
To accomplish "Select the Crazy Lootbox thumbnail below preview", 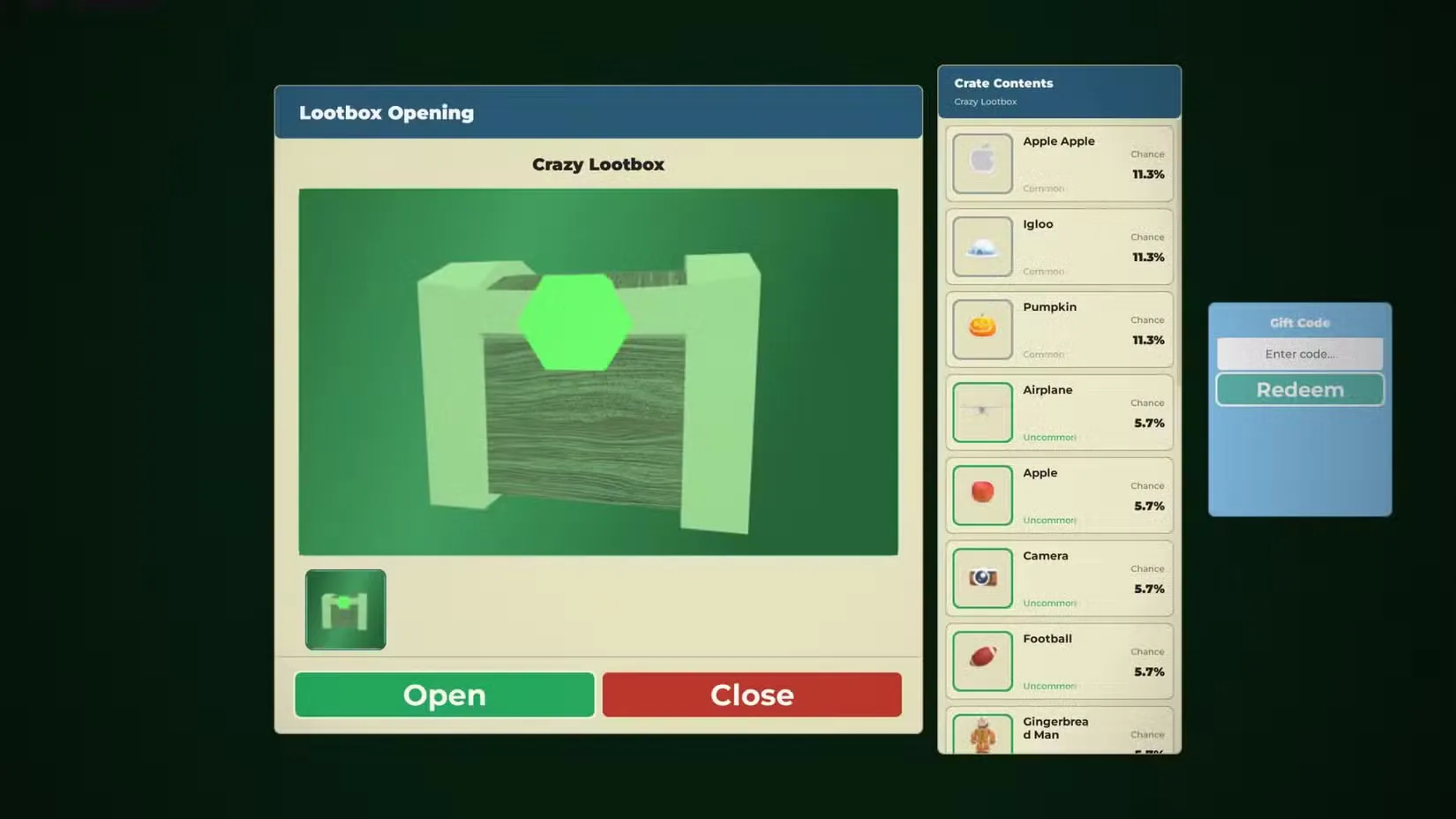I will [345, 610].
